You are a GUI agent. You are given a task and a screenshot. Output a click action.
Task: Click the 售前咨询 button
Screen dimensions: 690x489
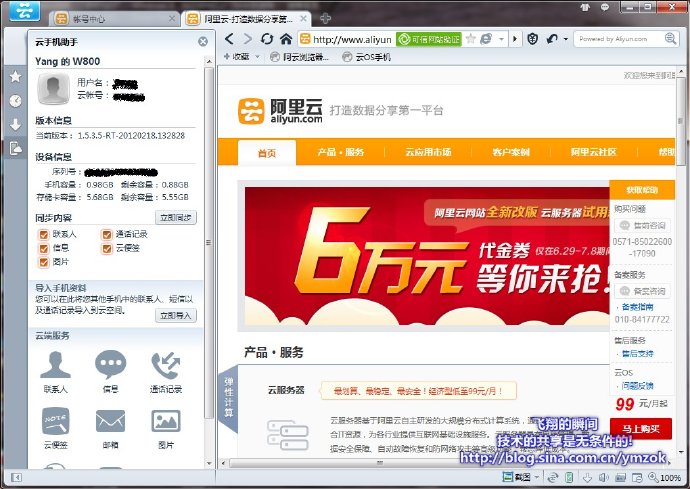point(642,225)
